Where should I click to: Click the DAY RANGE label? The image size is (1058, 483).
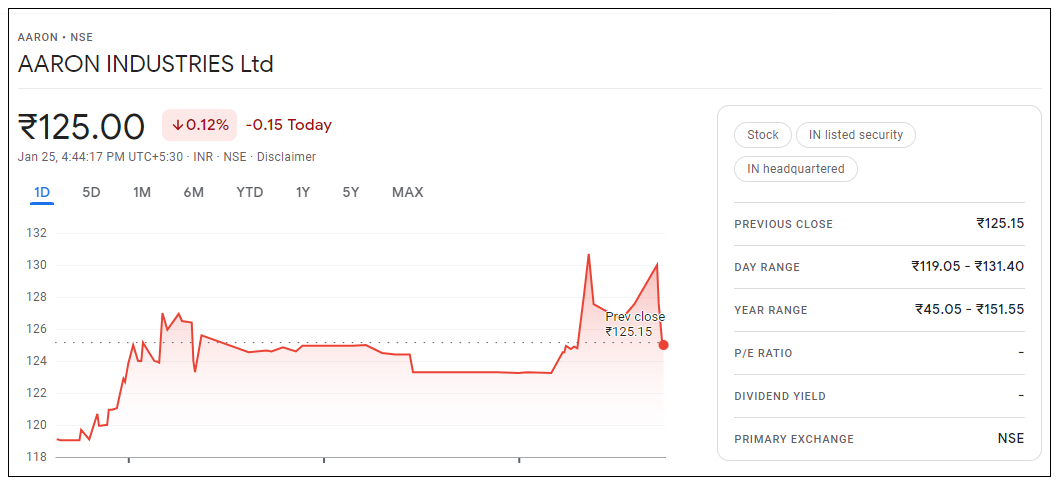(x=767, y=267)
